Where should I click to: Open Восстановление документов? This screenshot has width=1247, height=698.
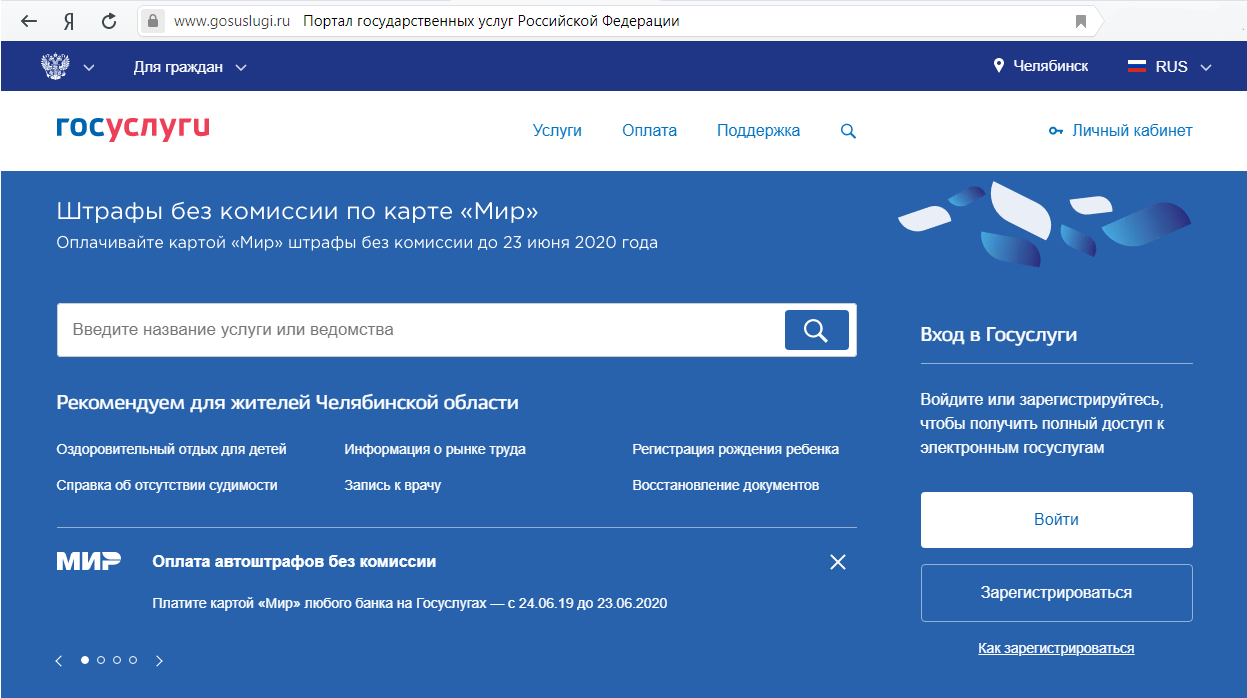click(725, 485)
